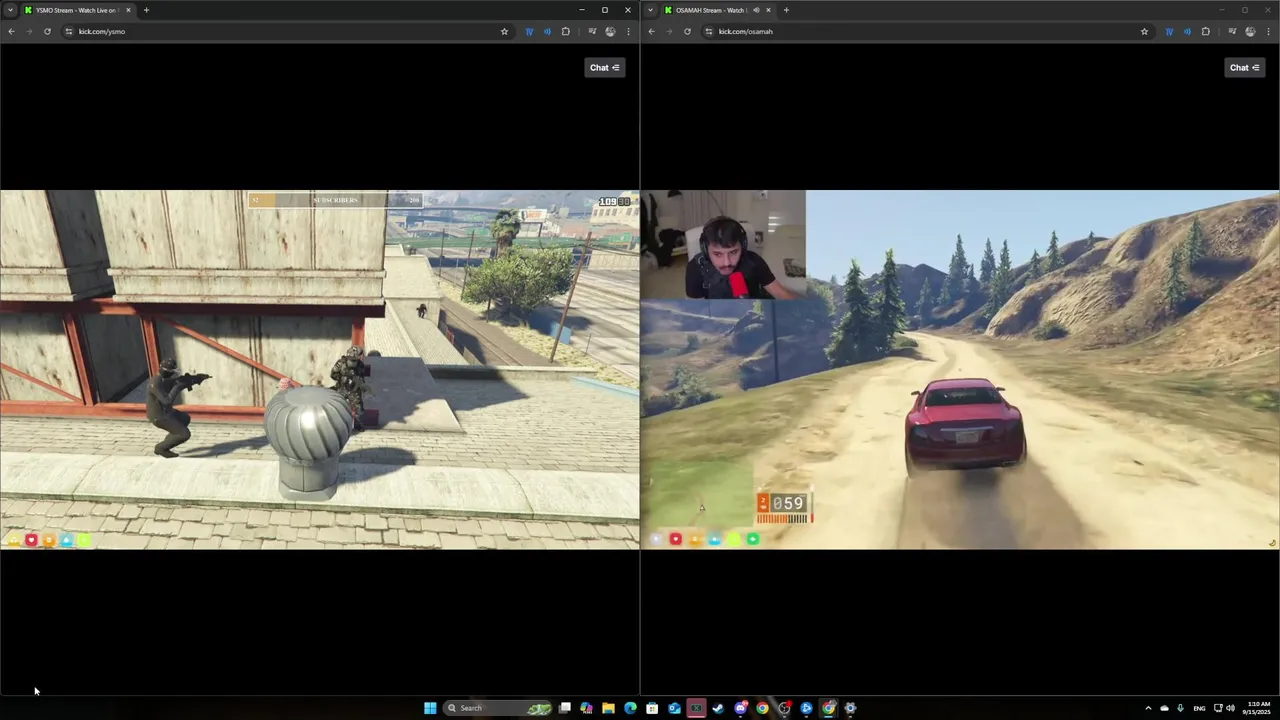Viewport: 1280px width, 720px height.
Task: Click the taskbar Search box
Action: tap(499, 708)
